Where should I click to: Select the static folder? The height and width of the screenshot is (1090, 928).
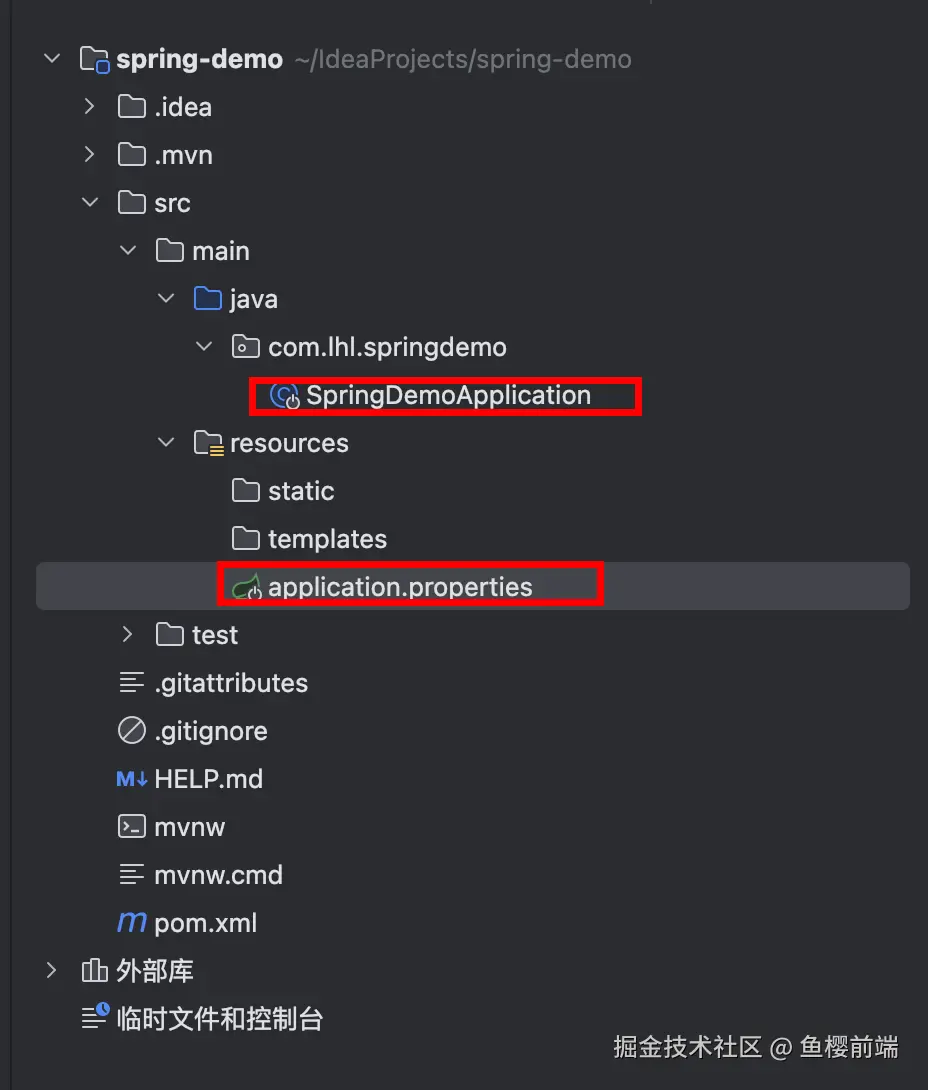300,491
